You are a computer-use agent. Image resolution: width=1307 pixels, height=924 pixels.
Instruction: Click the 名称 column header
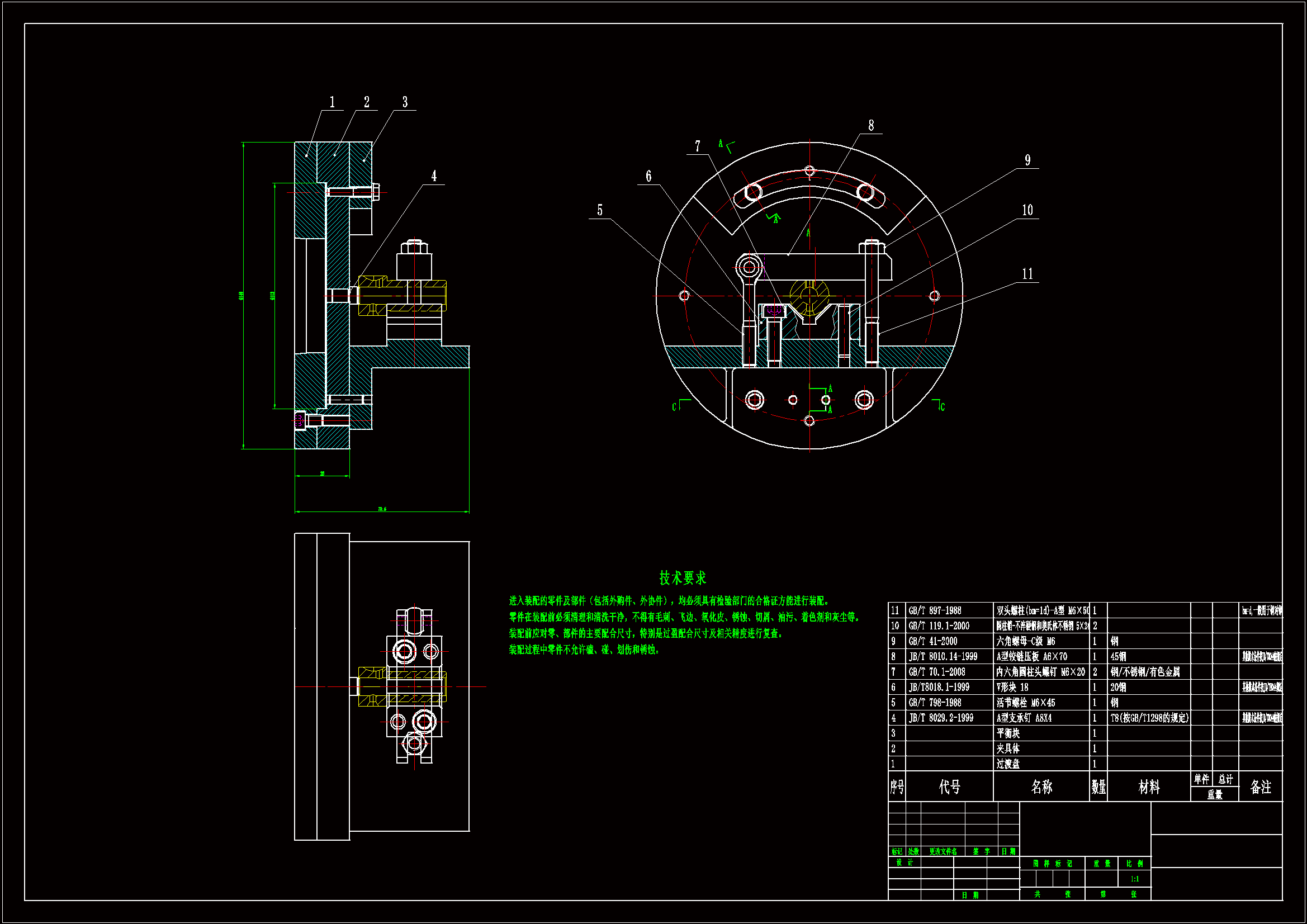click(1041, 788)
